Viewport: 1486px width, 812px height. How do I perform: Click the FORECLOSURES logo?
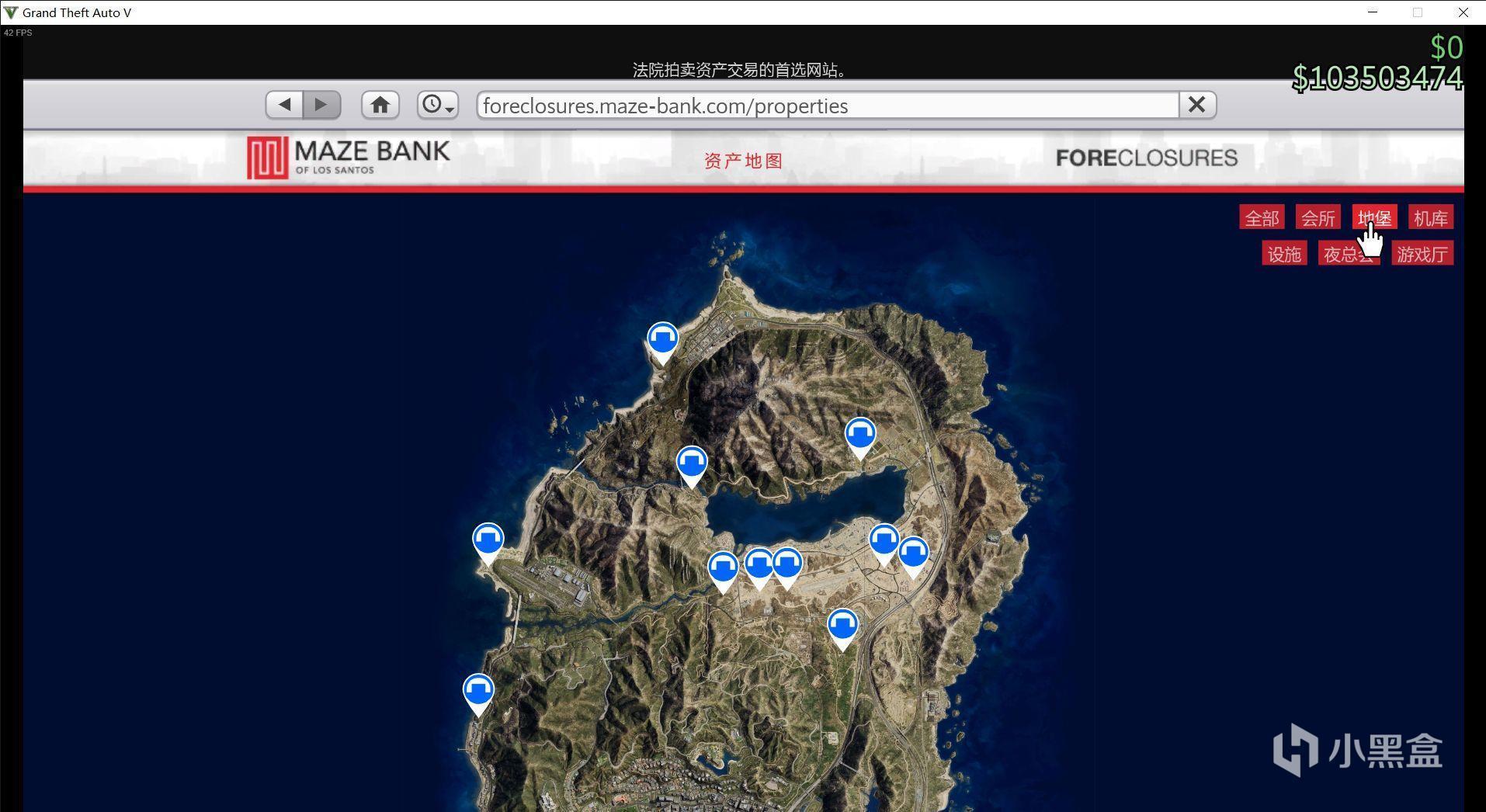tap(1147, 158)
